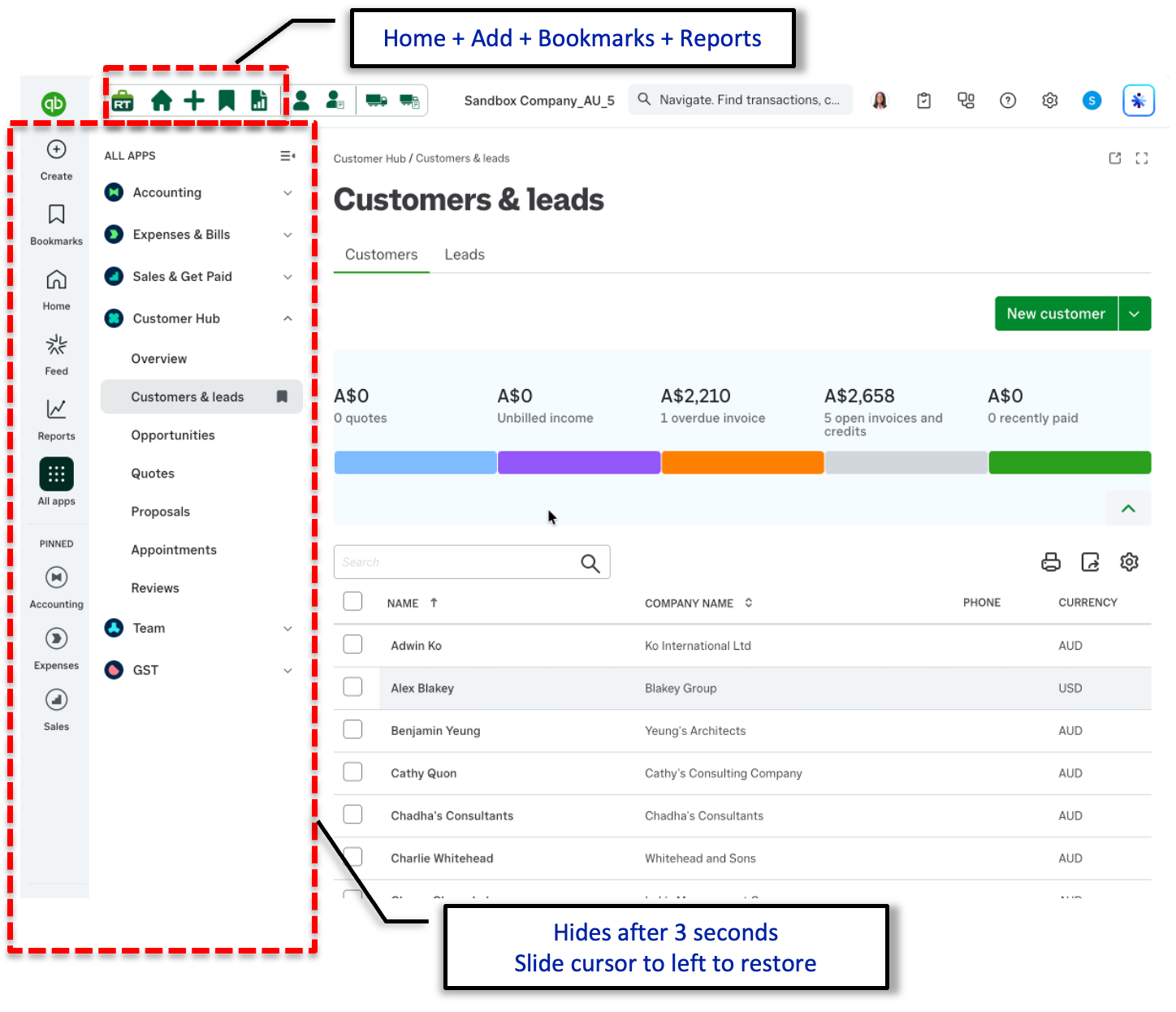
Task: Open pinned Accounting in the sidebar
Action: pos(56,586)
